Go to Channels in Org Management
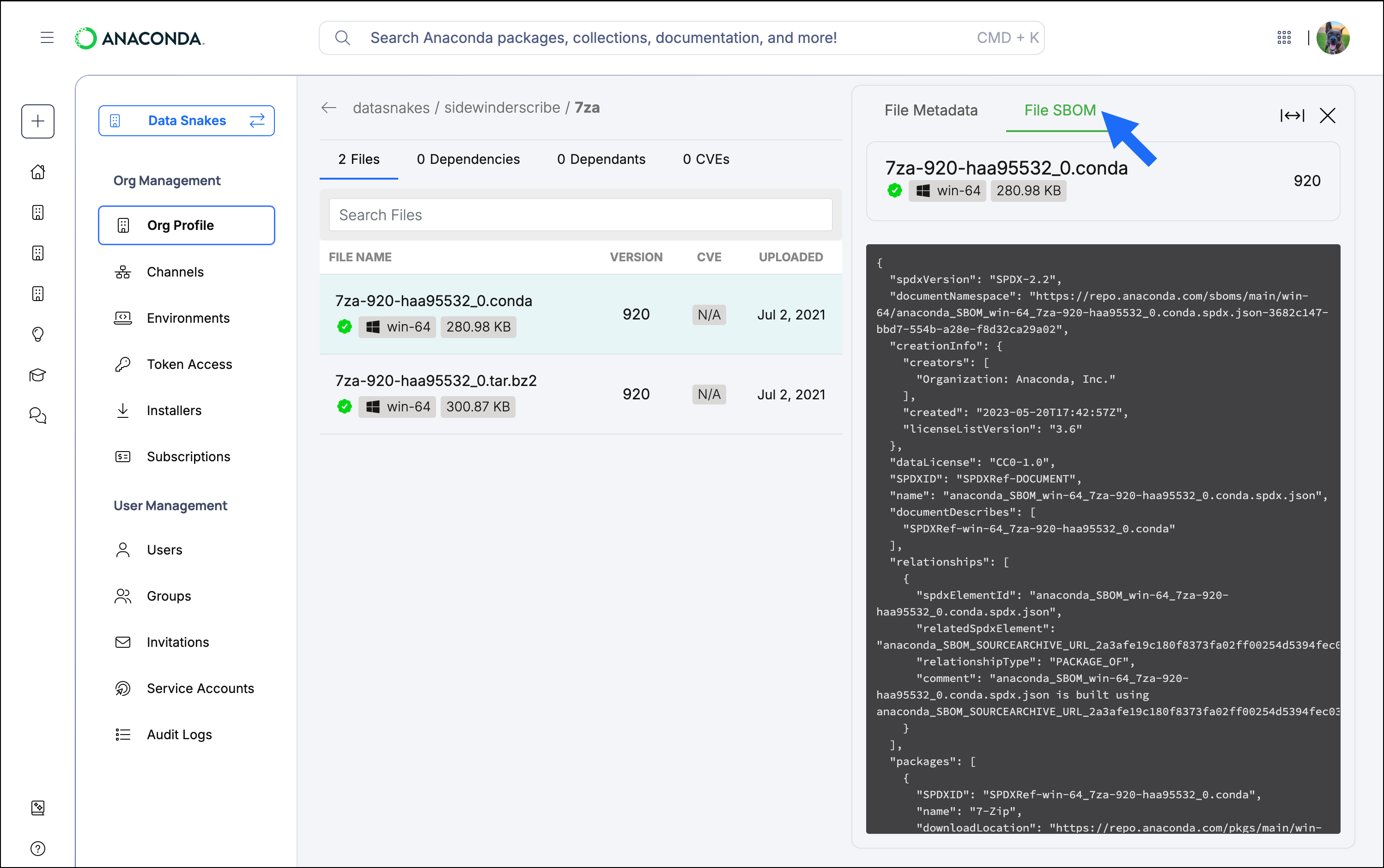This screenshot has height=868, width=1384. pos(175,272)
